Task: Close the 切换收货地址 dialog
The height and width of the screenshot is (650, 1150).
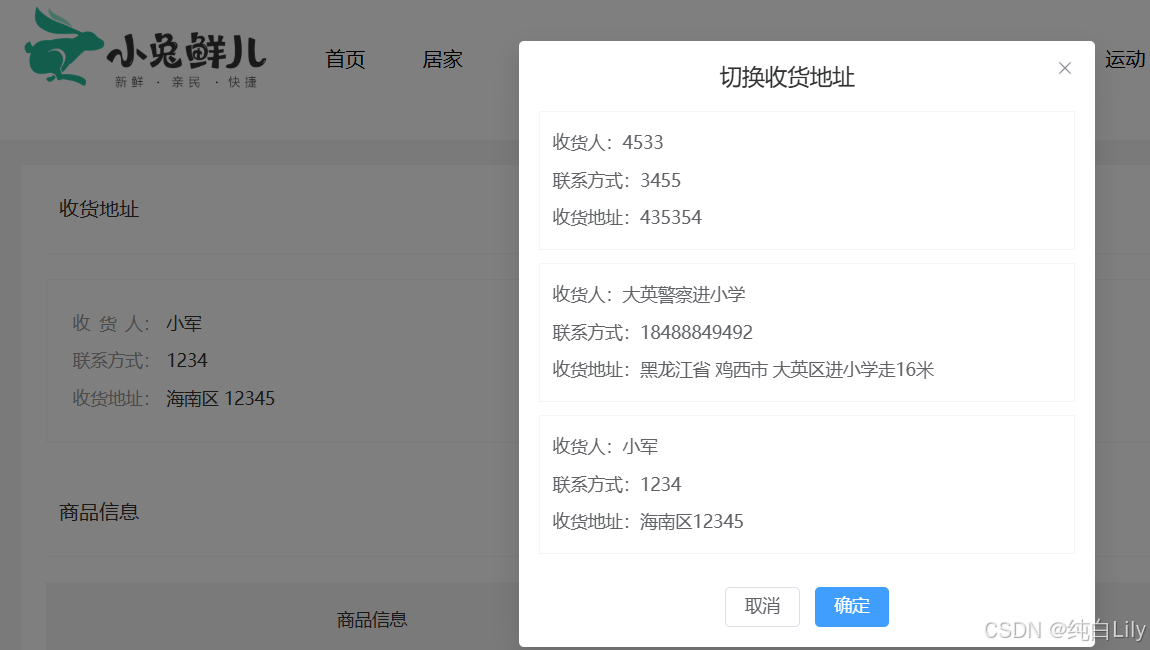Action: [1064, 68]
